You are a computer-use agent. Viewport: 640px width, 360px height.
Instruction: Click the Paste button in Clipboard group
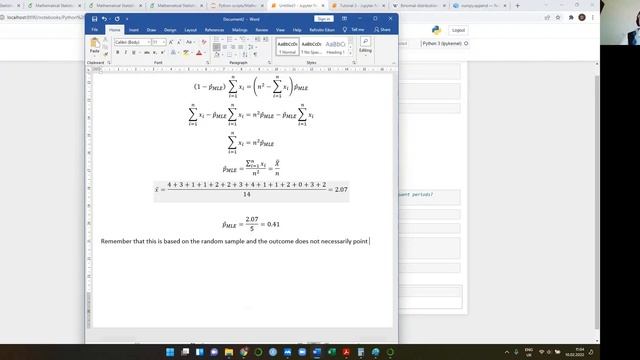coord(95,46)
